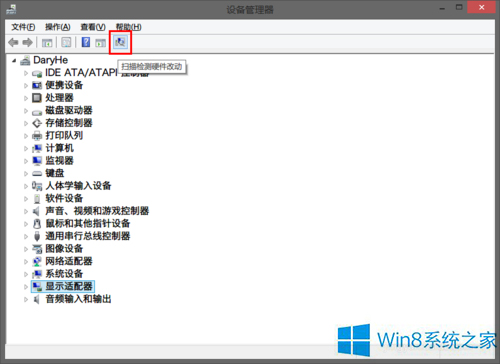Viewport: 500px width, 364px height.
Task: Minimize the 设备管理器 window
Action: [442, 8]
